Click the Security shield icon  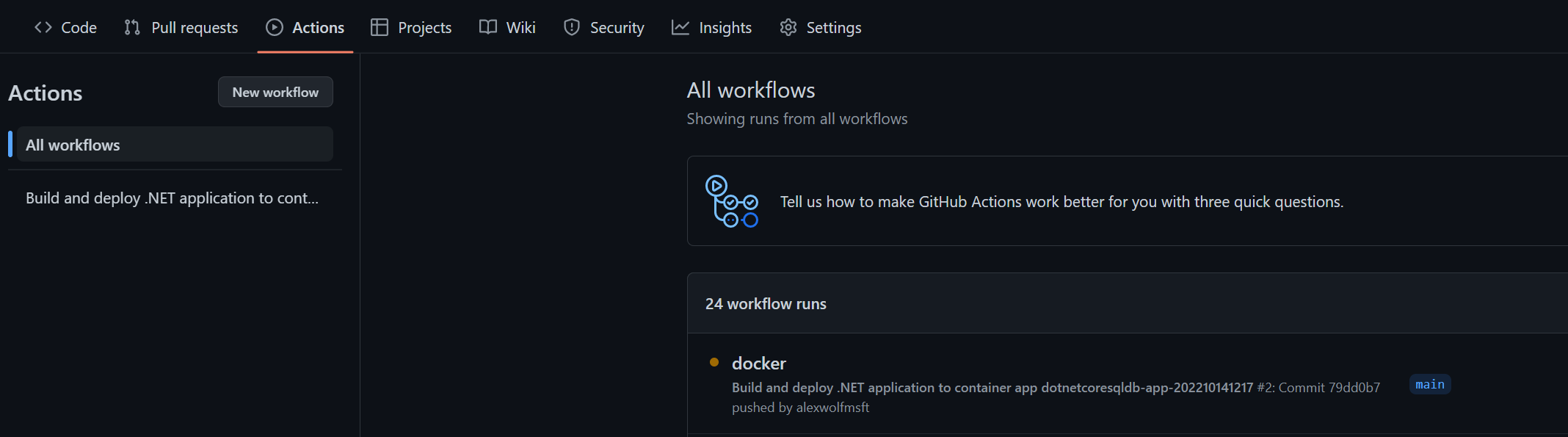(572, 27)
